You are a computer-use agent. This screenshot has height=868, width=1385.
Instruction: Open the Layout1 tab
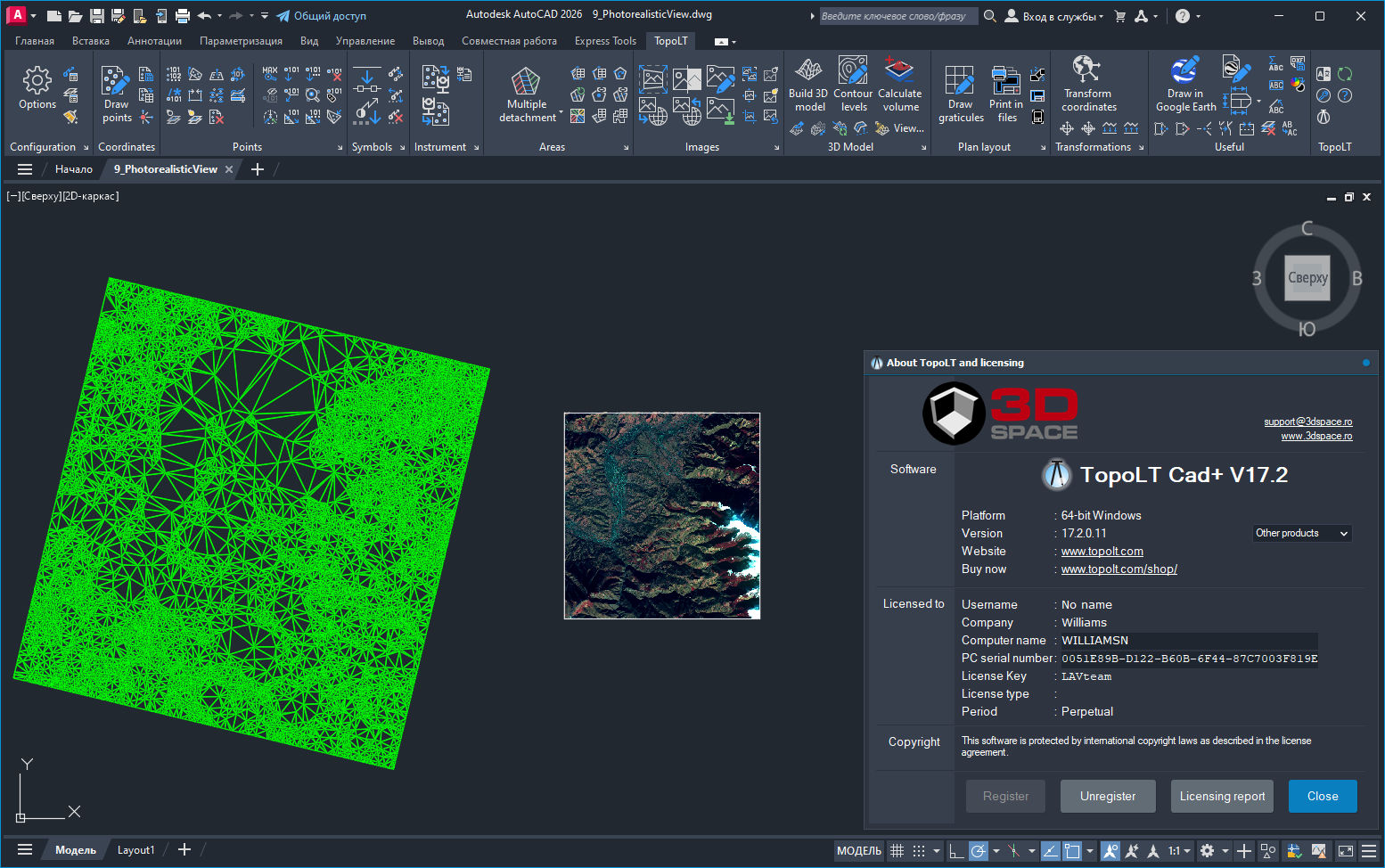(135, 849)
